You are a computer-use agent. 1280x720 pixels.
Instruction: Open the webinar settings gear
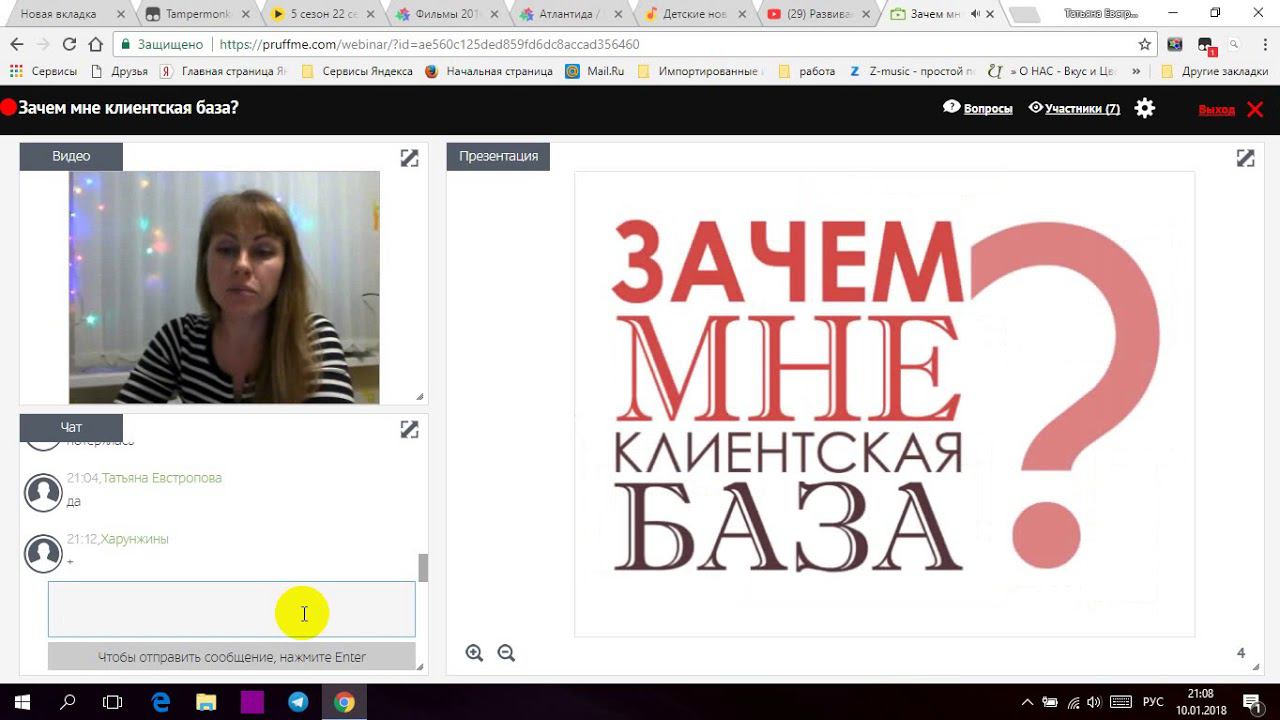tap(1145, 108)
